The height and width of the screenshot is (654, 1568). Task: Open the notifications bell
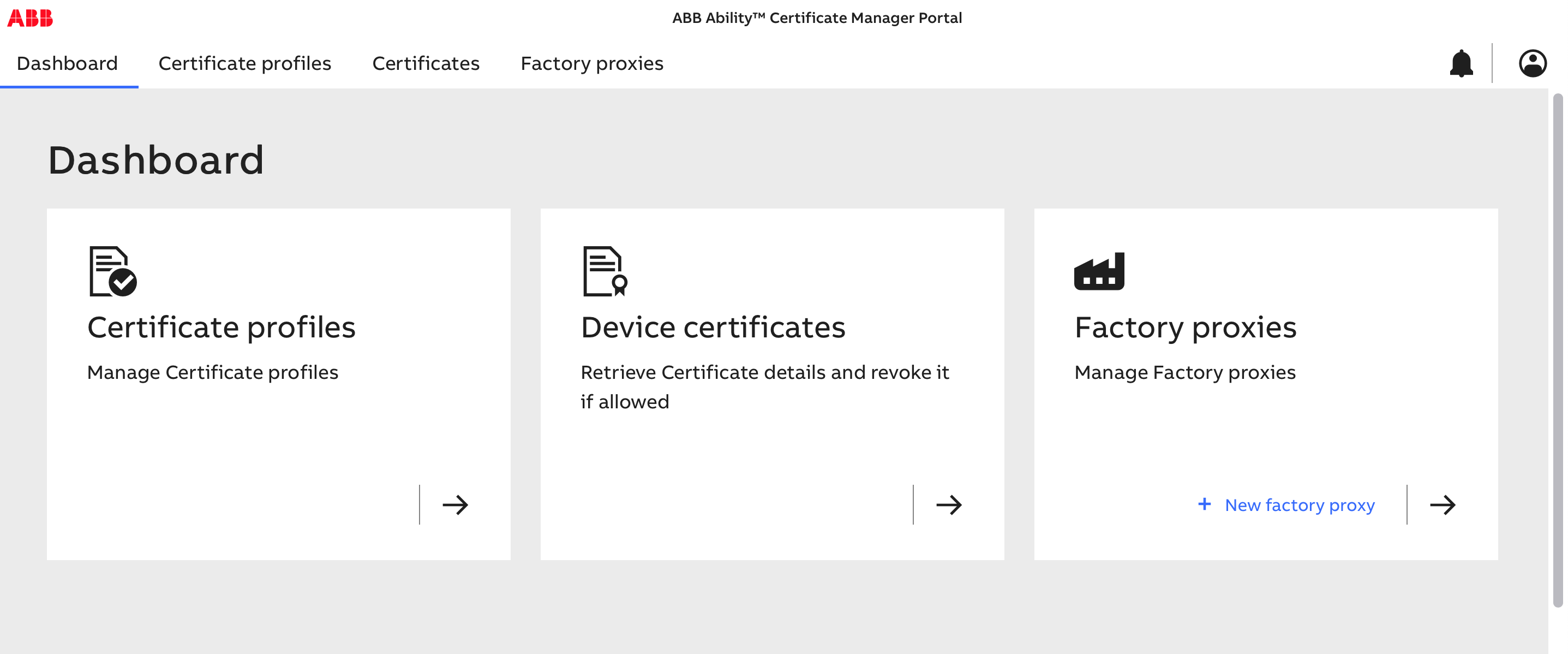coord(1461,63)
